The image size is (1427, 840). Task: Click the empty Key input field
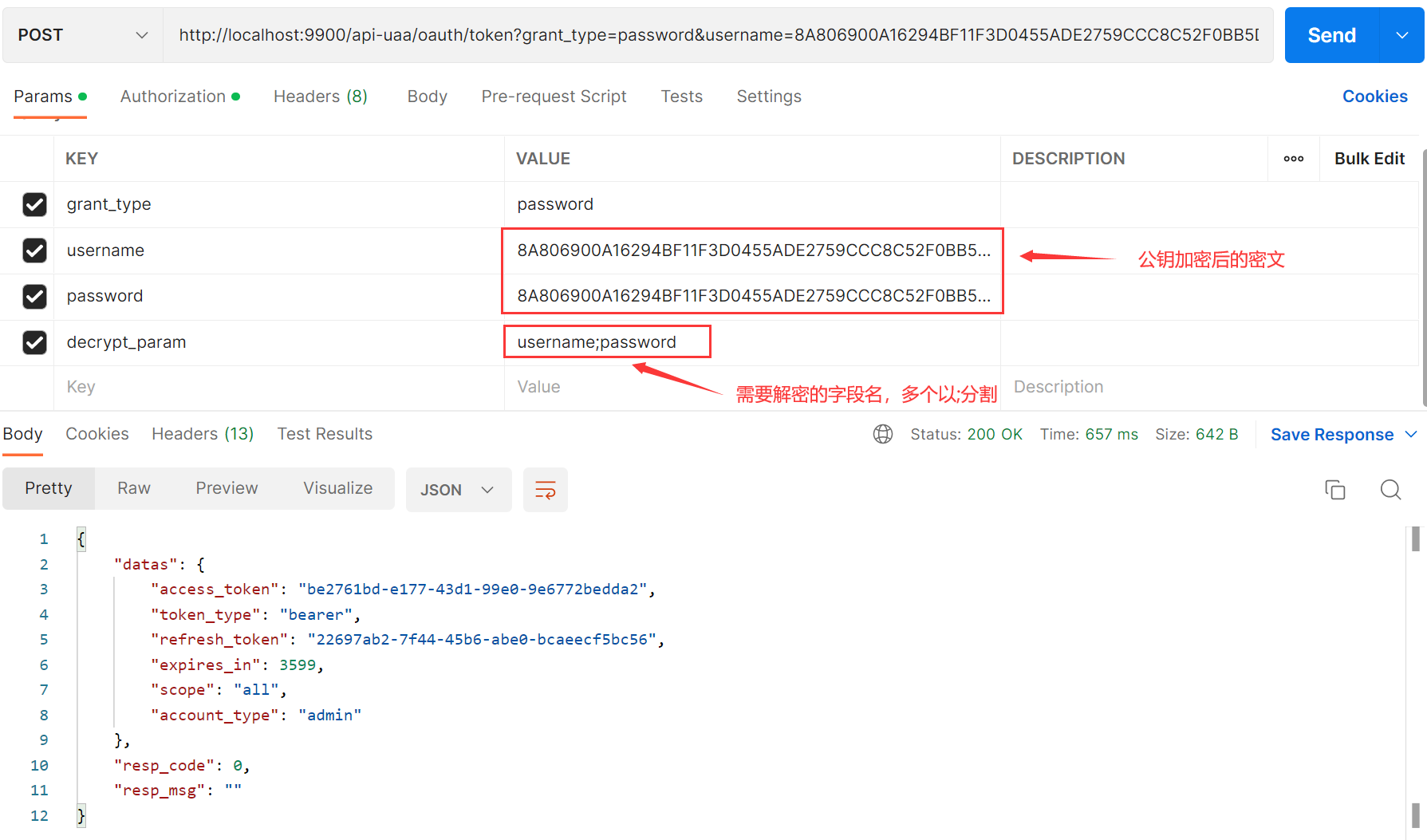click(x=279, y=387)
